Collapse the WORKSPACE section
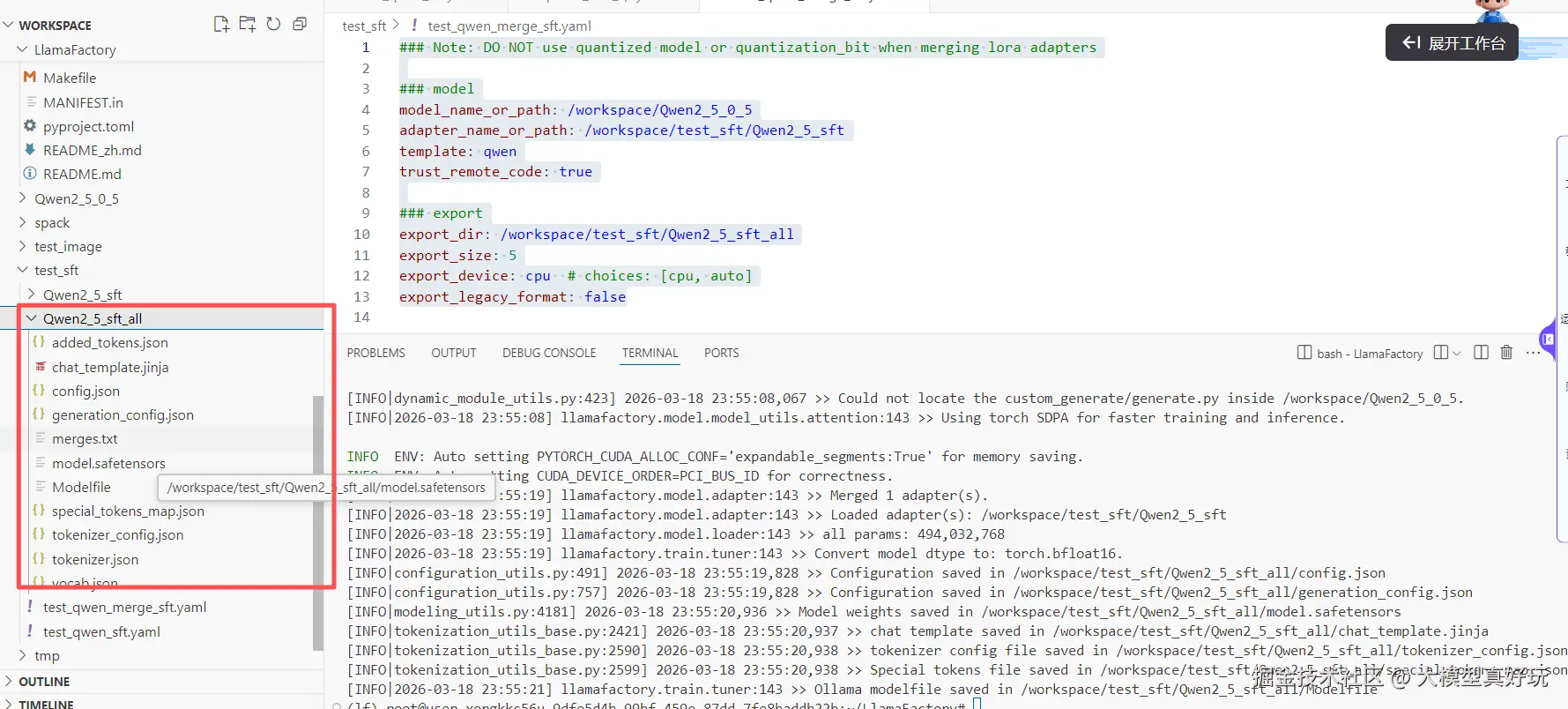1568x709 pixels. [x=55, y=25]
